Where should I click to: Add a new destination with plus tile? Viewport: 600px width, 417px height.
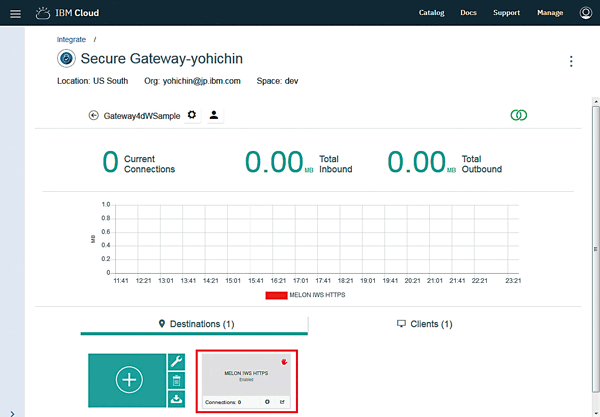tap(127, 380)
